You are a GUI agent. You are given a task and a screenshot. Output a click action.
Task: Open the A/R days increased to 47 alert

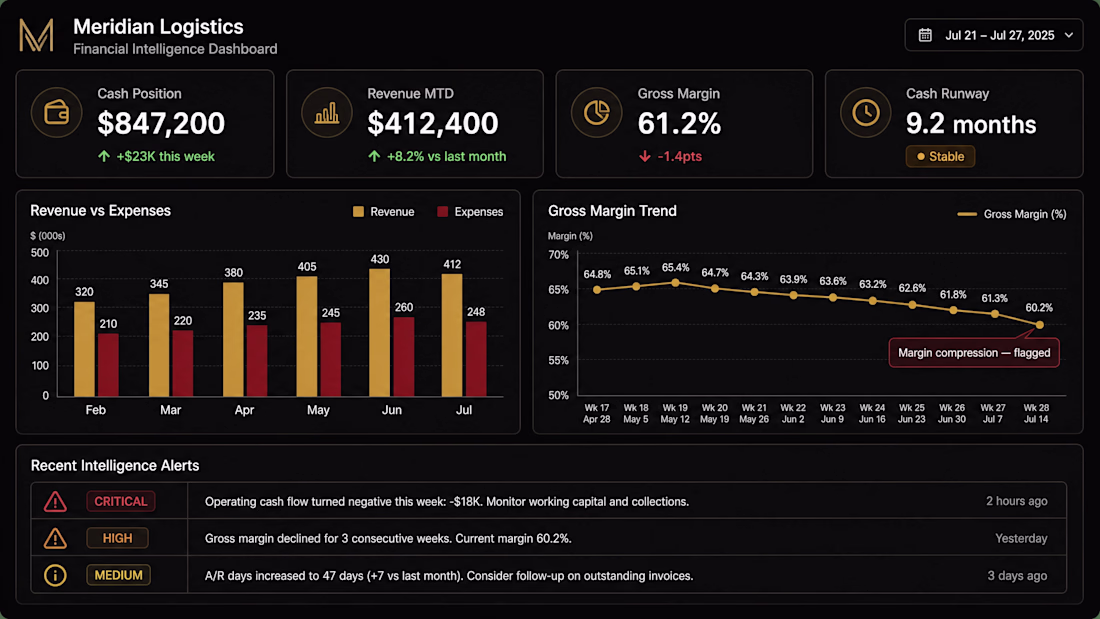coord(549,575)
